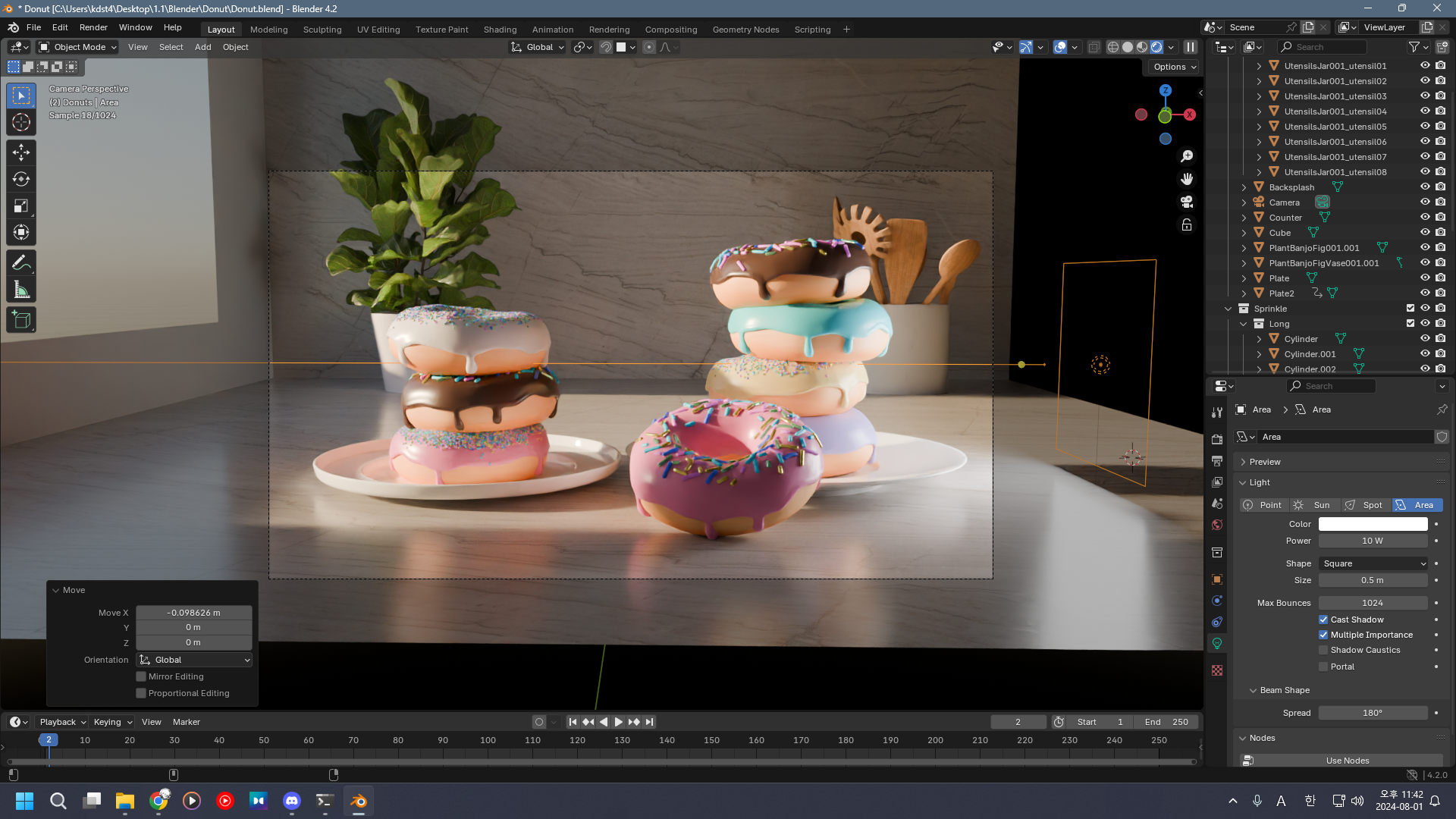This screenshot has width=1456, height=819.
Task: Open the Render menu
Action: tap(93, 27)
